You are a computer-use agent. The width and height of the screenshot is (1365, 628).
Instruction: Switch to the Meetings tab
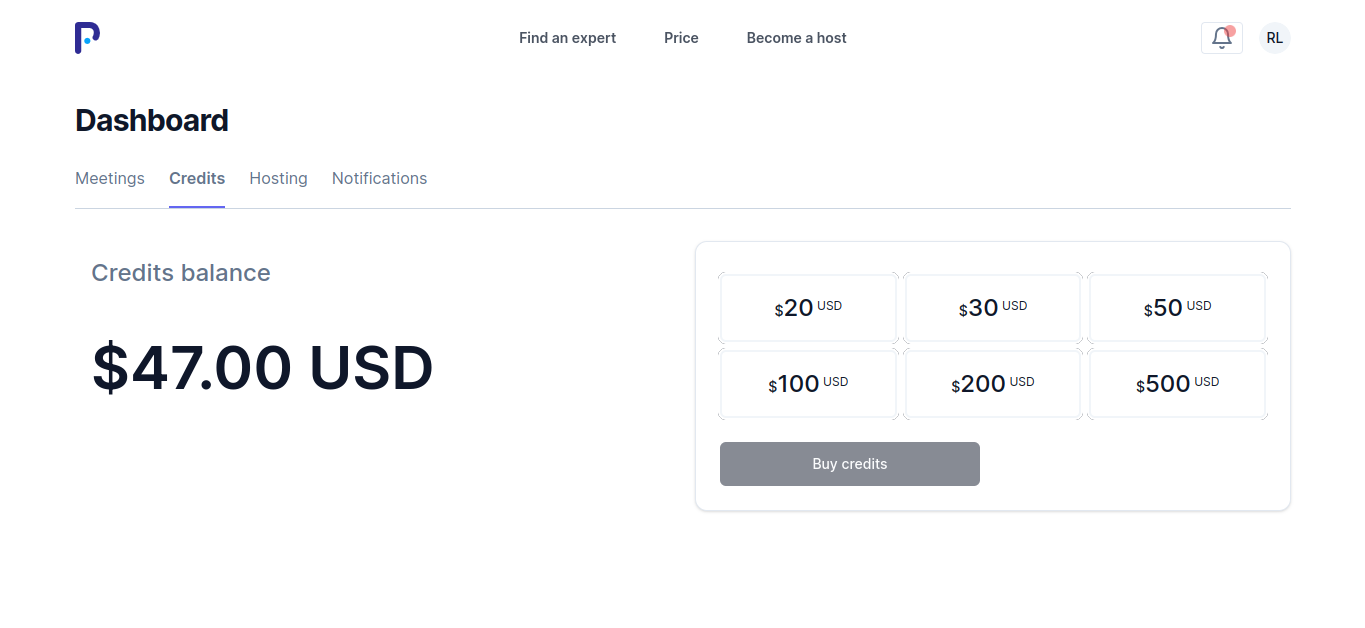coord(110,178)
